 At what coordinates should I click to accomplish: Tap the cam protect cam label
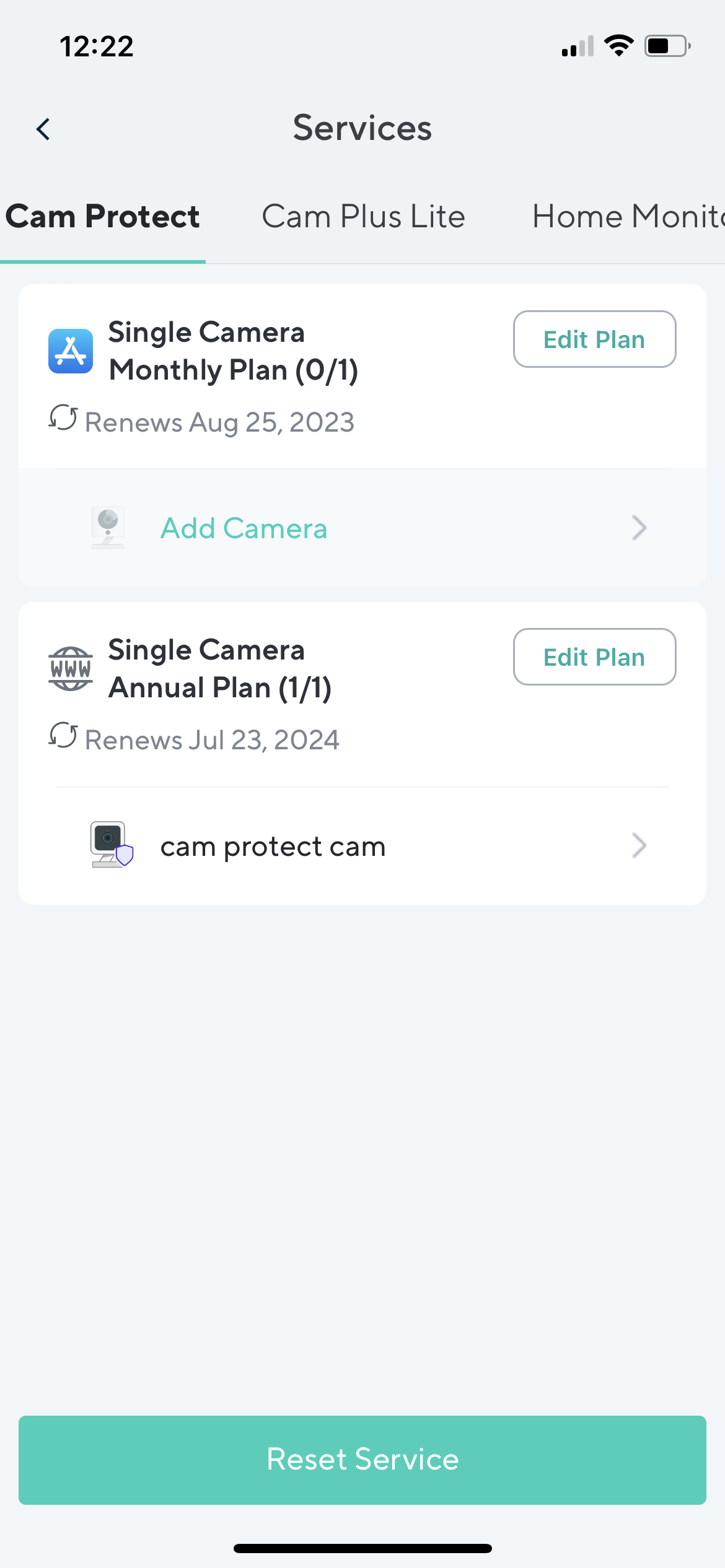click(273, 846)
